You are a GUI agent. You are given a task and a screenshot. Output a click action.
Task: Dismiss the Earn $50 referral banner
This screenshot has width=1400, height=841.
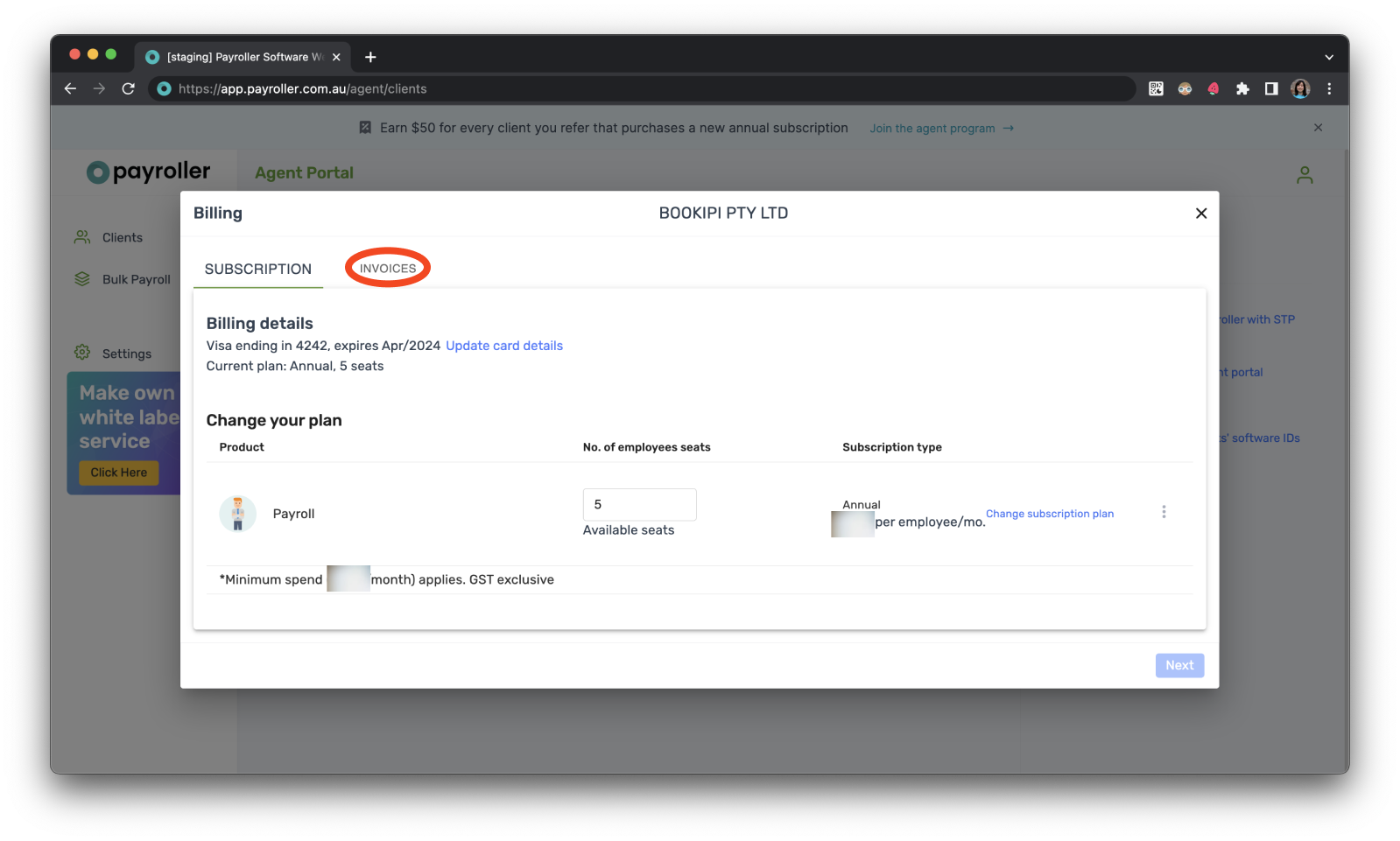(x=1318, y=128)
